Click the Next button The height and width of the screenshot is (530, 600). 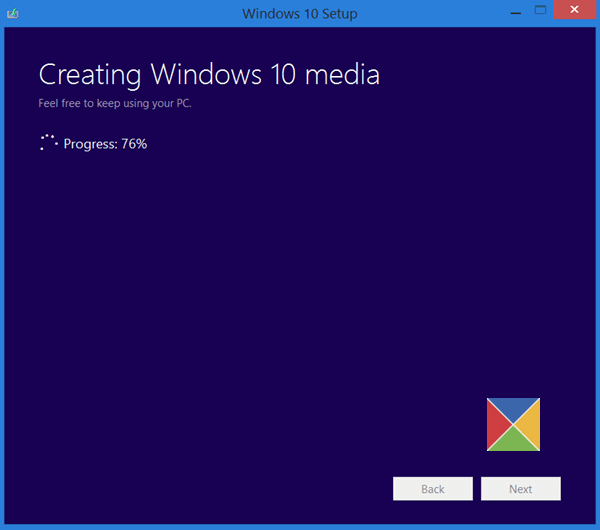pos(521,489)
